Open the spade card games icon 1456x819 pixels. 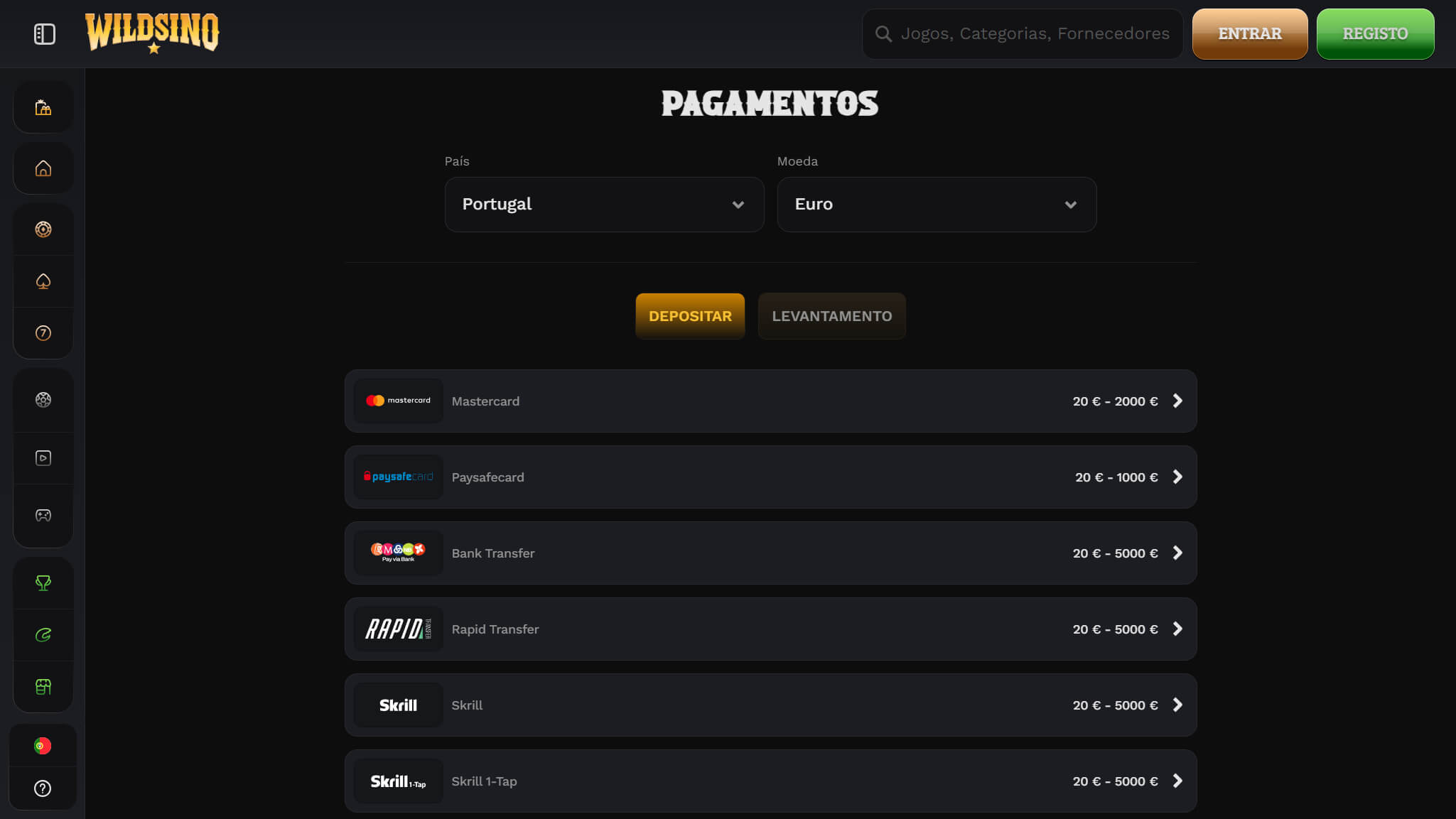[x=43, y=281]
